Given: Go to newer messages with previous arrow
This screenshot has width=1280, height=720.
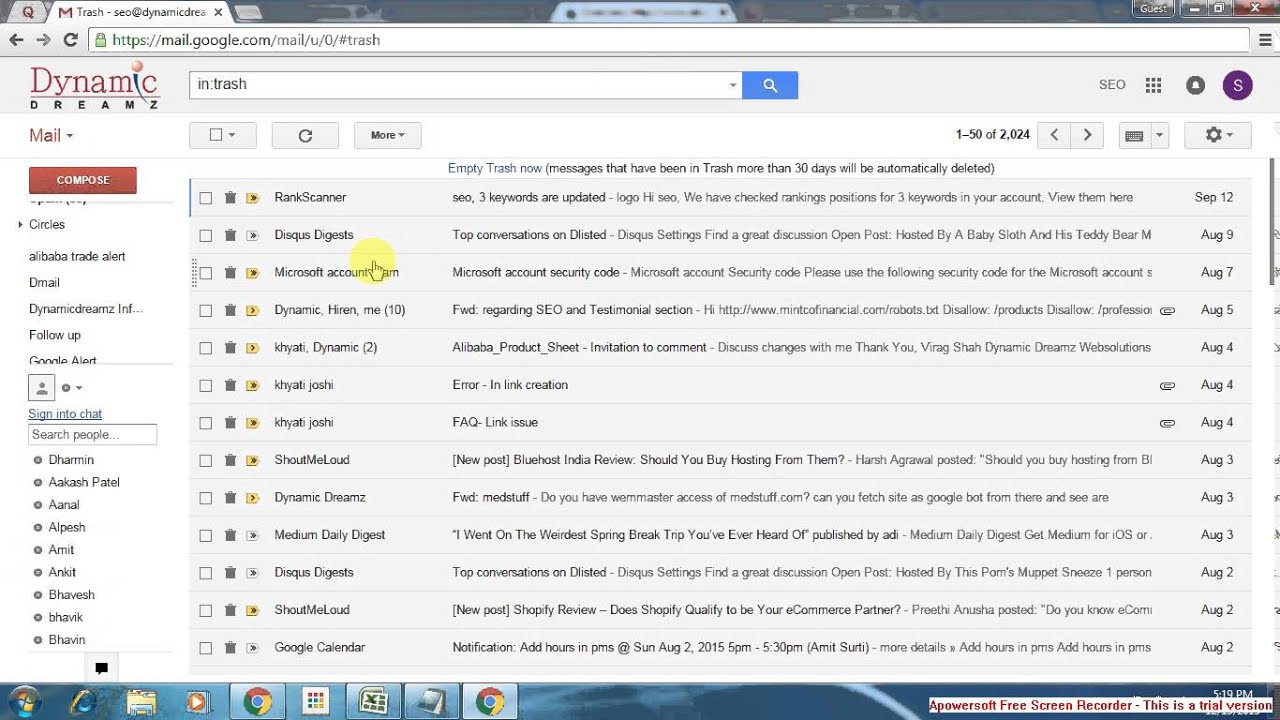Looking at the screenshot, I should click(x=1054, y=135).
